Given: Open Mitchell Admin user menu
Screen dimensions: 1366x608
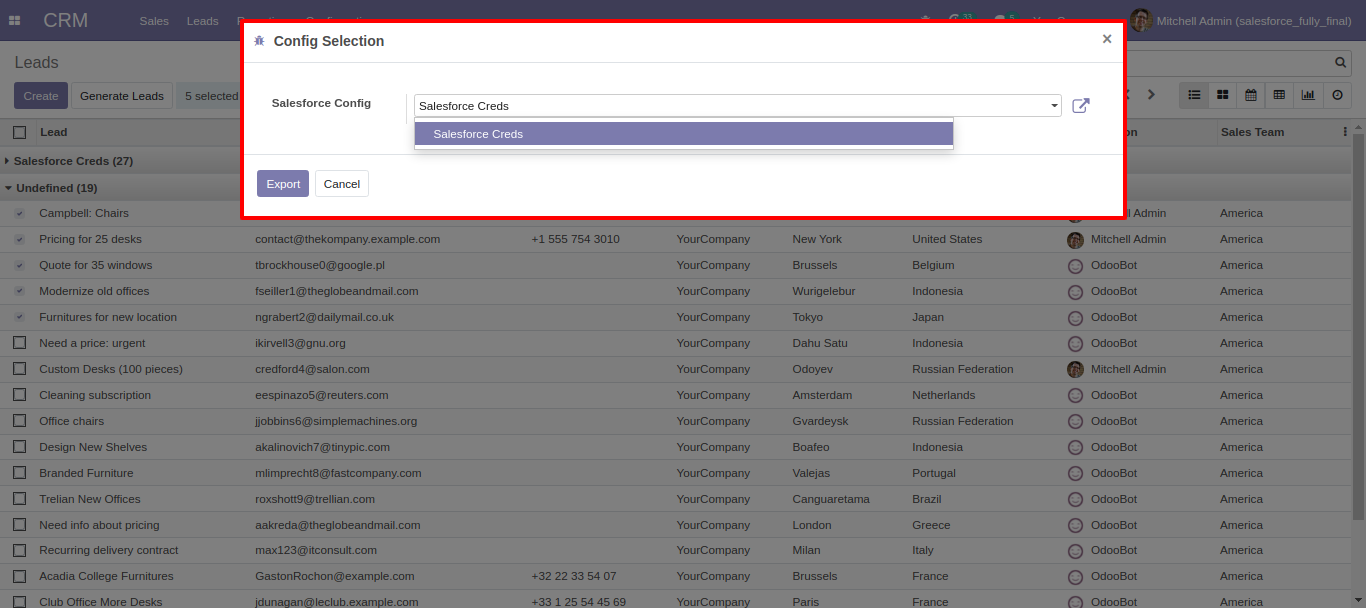Looking at the screenshot, I should 1241,21.
